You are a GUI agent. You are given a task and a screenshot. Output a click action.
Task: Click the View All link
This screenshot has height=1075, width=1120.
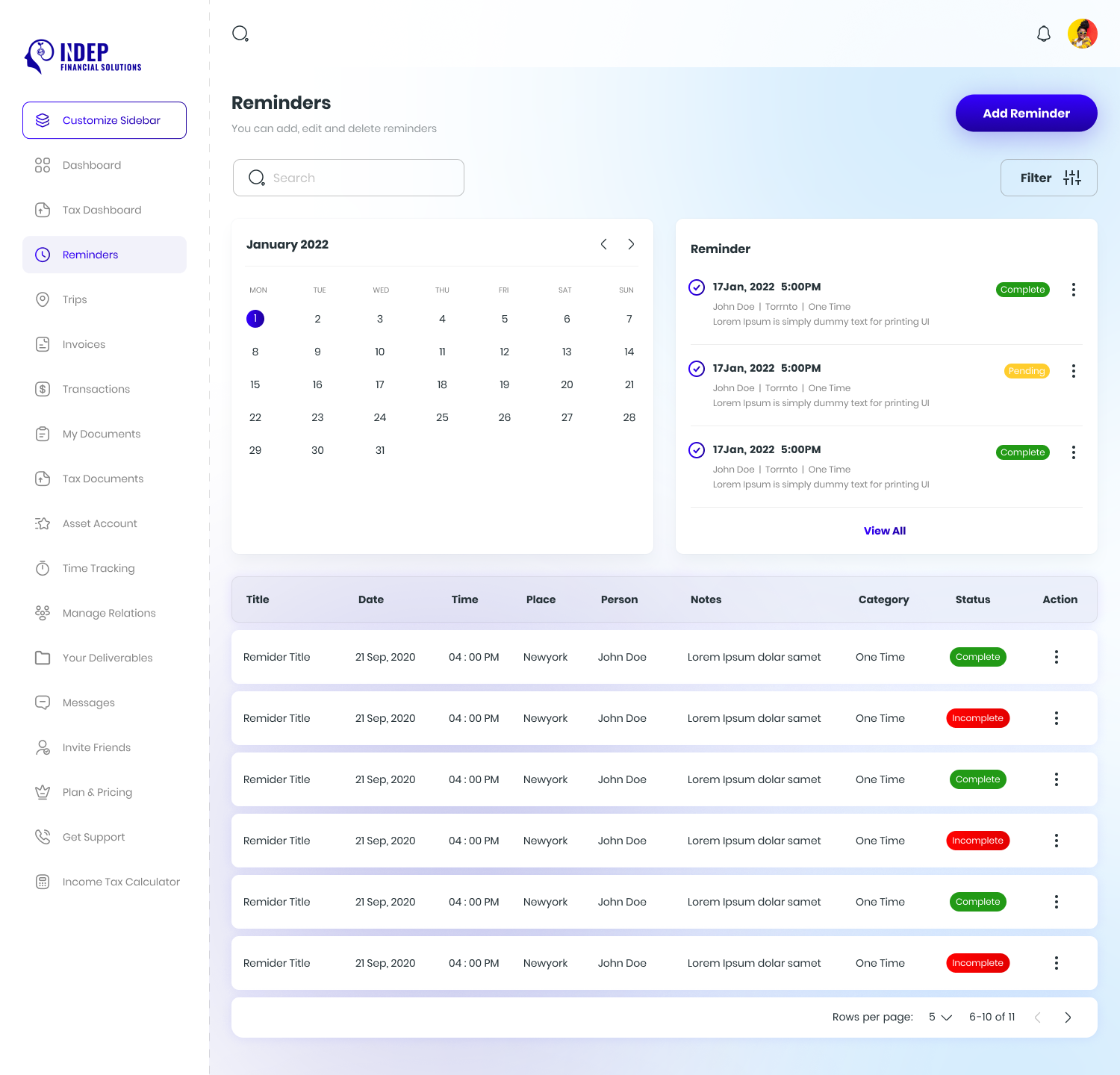click(x=884, y=531)
